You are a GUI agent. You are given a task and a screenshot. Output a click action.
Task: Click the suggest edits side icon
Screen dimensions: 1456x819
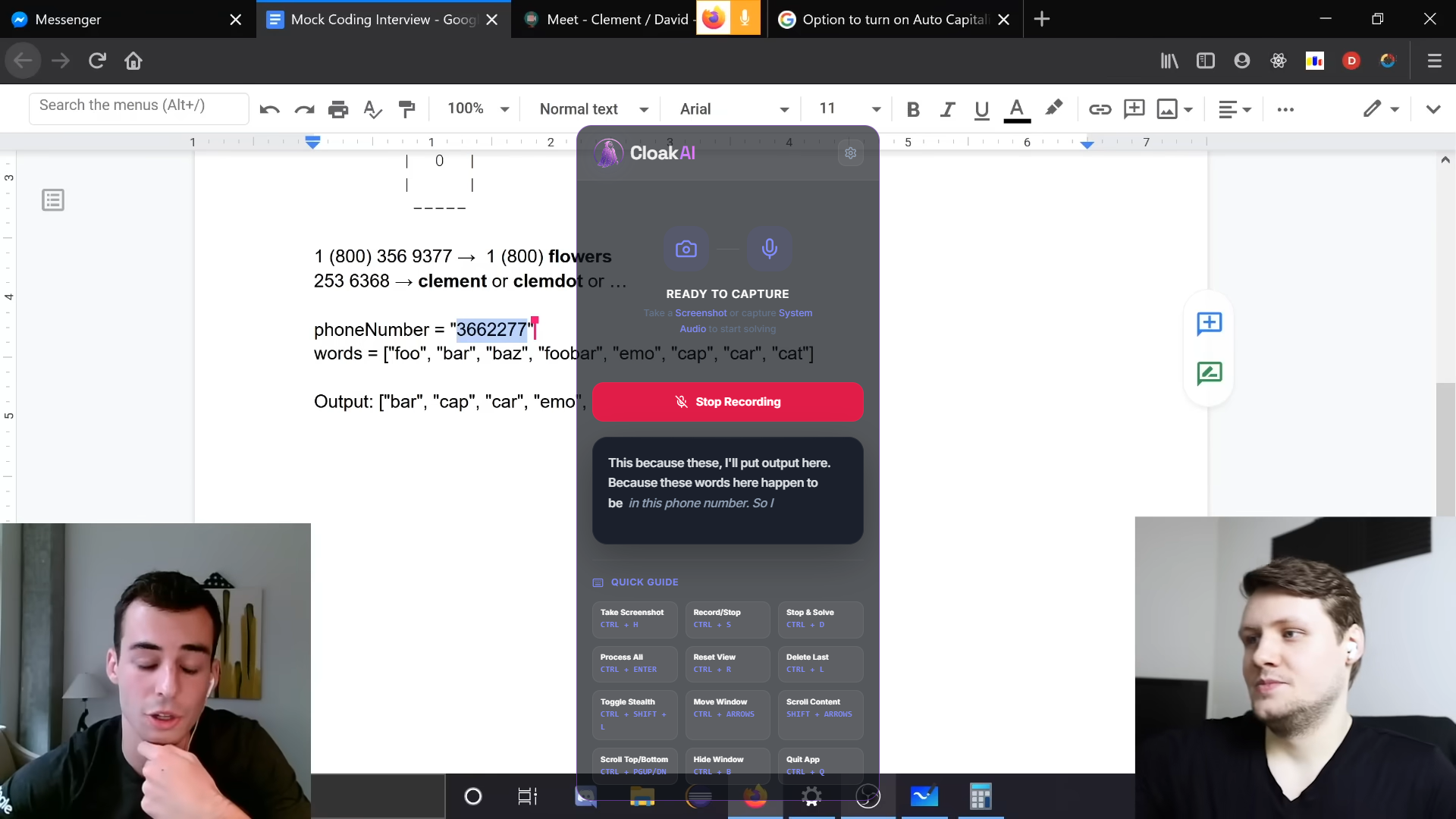point(1209,373)
